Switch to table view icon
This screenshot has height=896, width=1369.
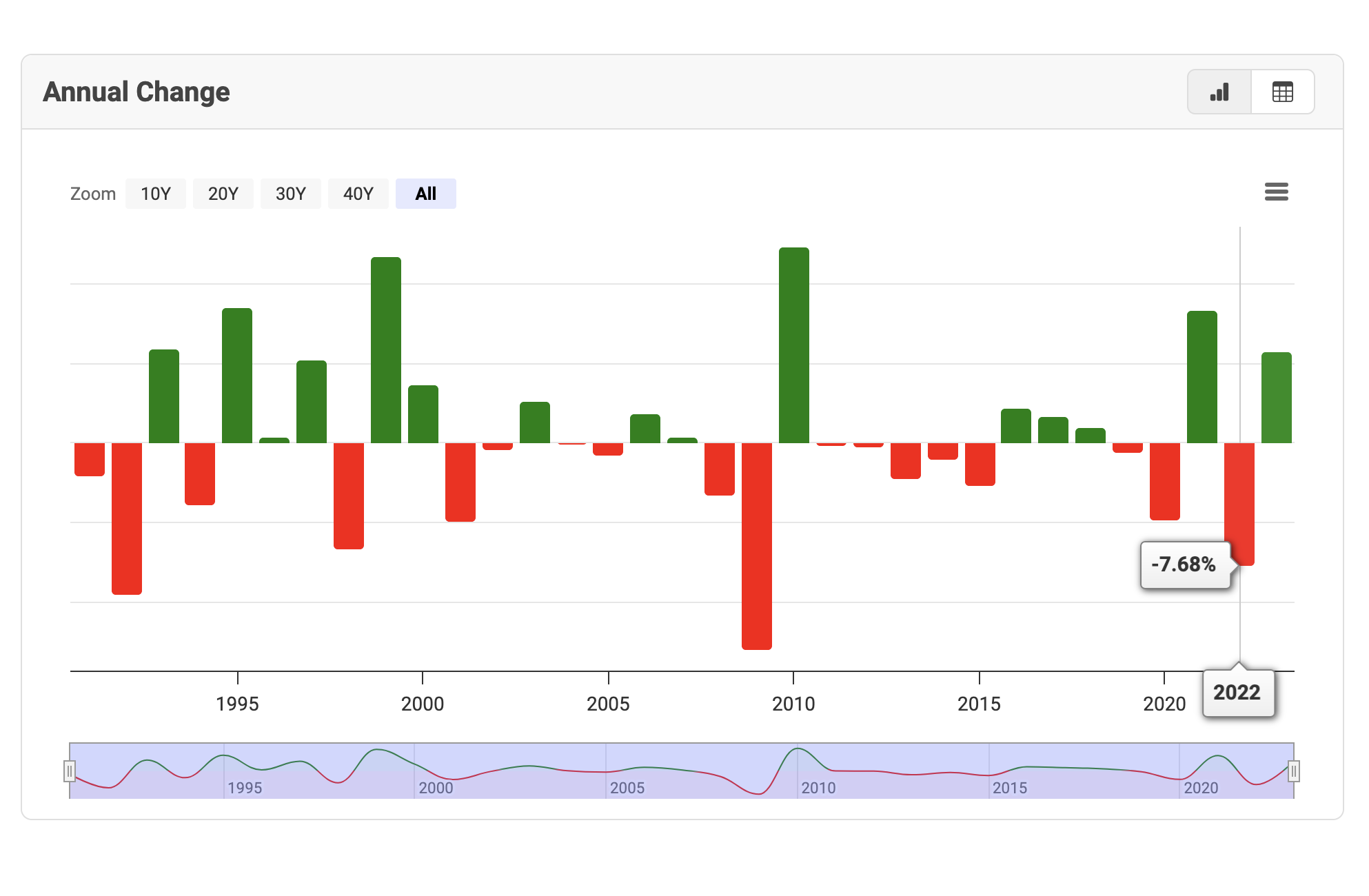(x=1282, y=92)
